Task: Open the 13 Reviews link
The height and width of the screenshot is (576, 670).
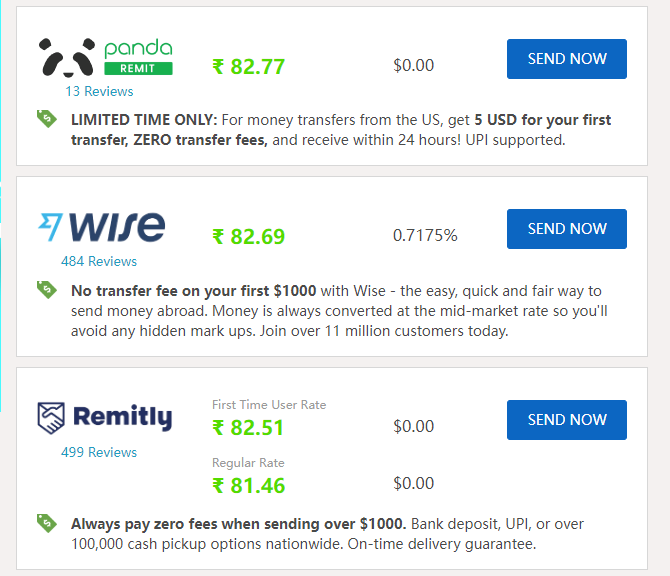Action: pos(99,91)
